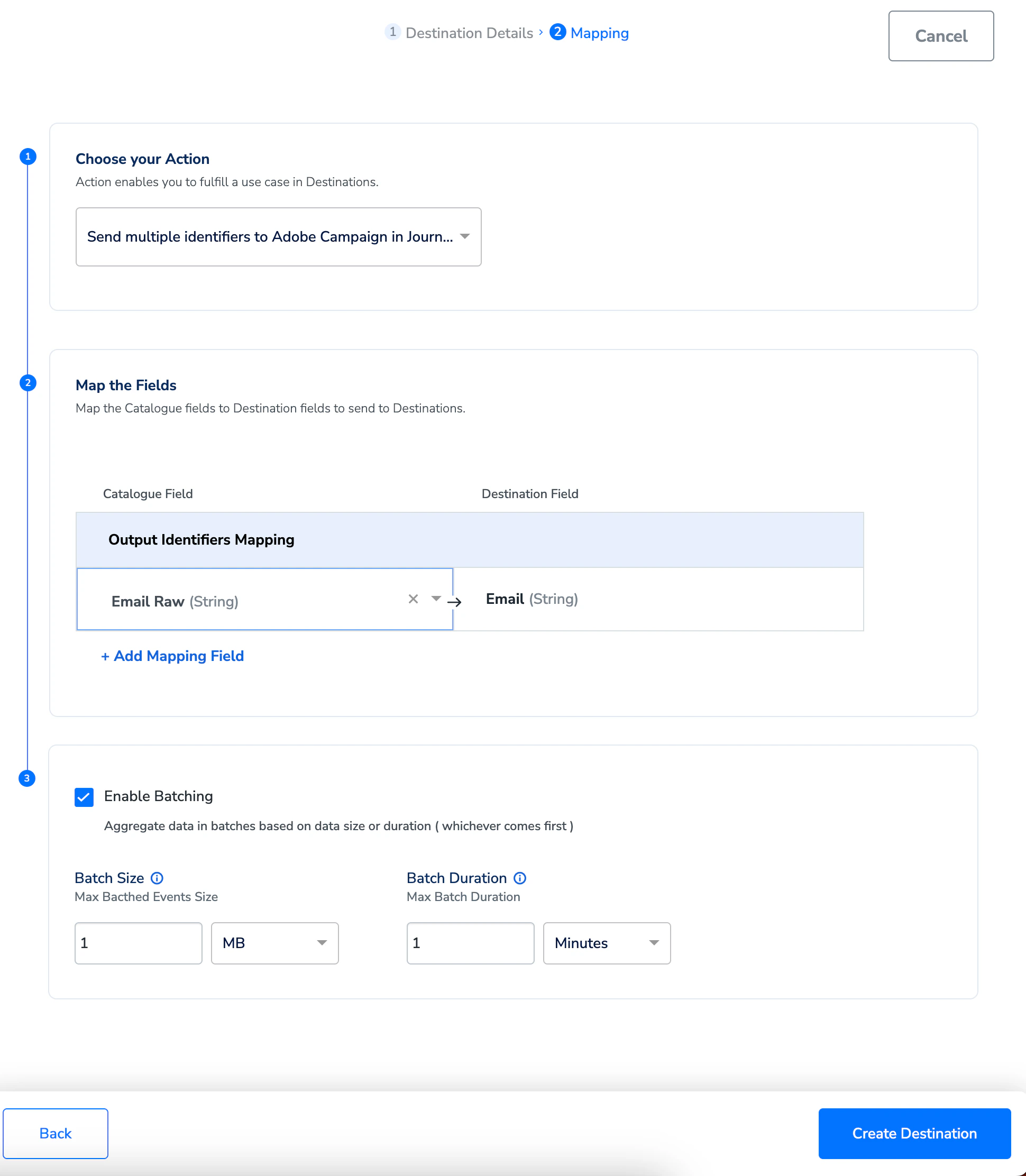This screenshot has height=1176, width=1026.
Task: Click the Back button
Action: pos(56,1133)
